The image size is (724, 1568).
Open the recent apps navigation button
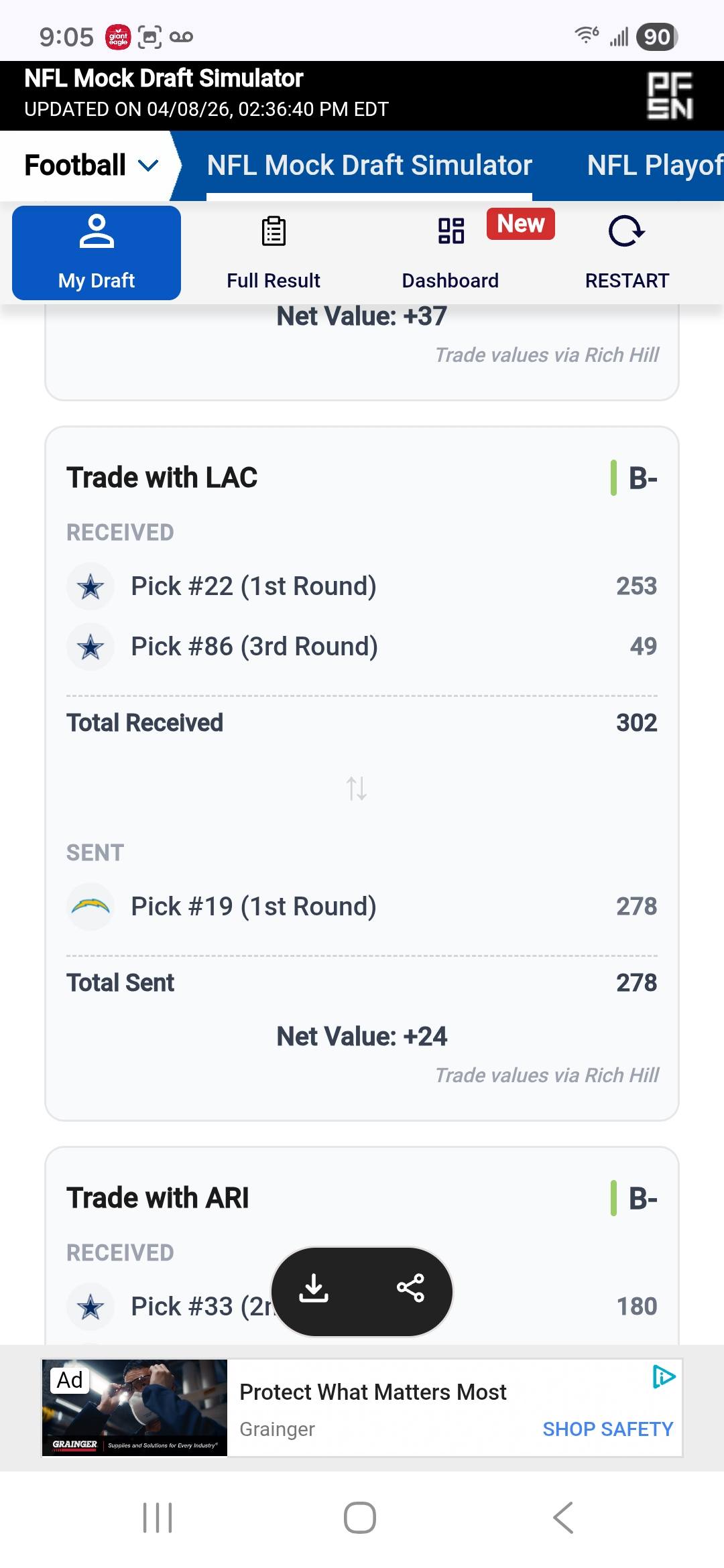[158, 1518]
